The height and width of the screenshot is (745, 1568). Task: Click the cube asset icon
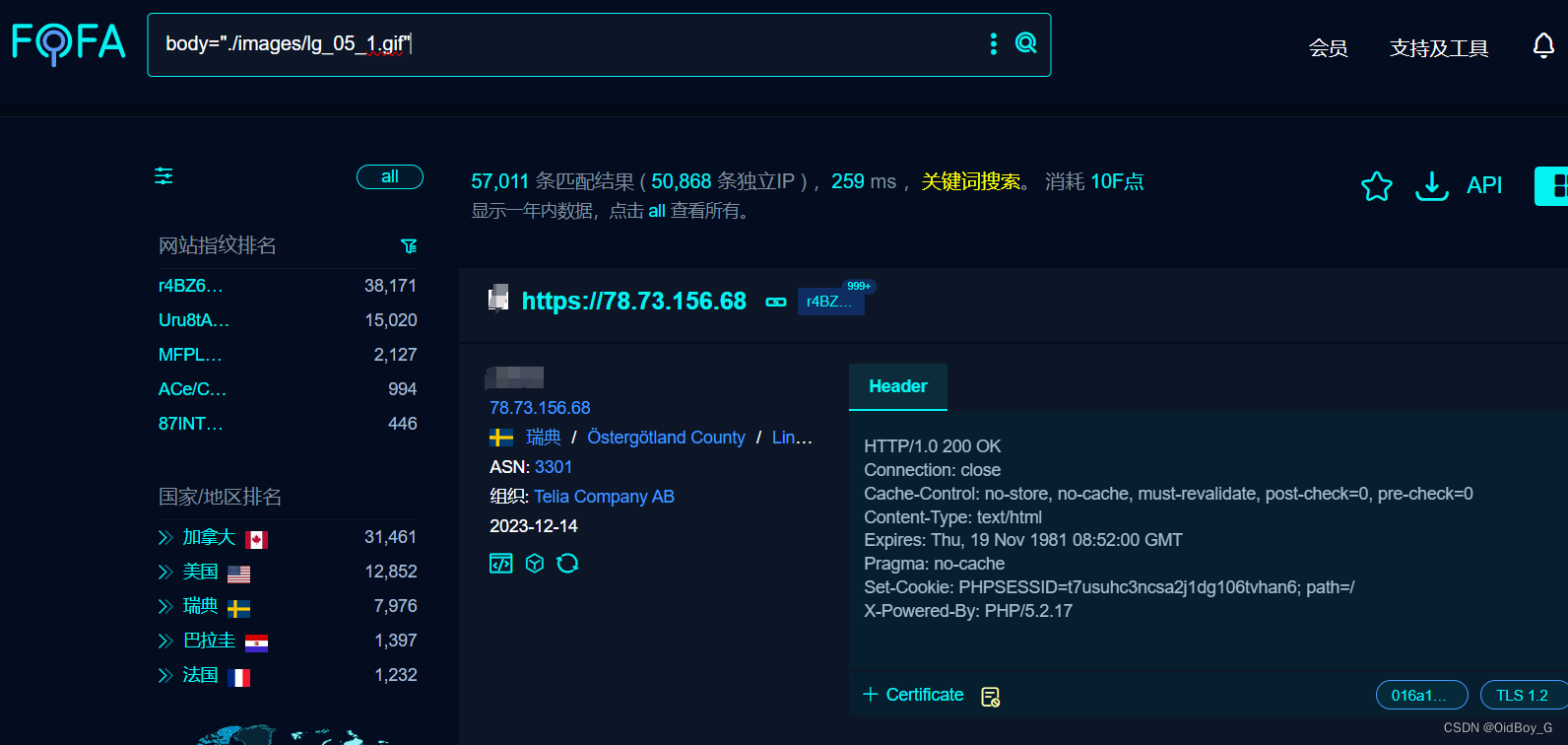pos(535,564)
